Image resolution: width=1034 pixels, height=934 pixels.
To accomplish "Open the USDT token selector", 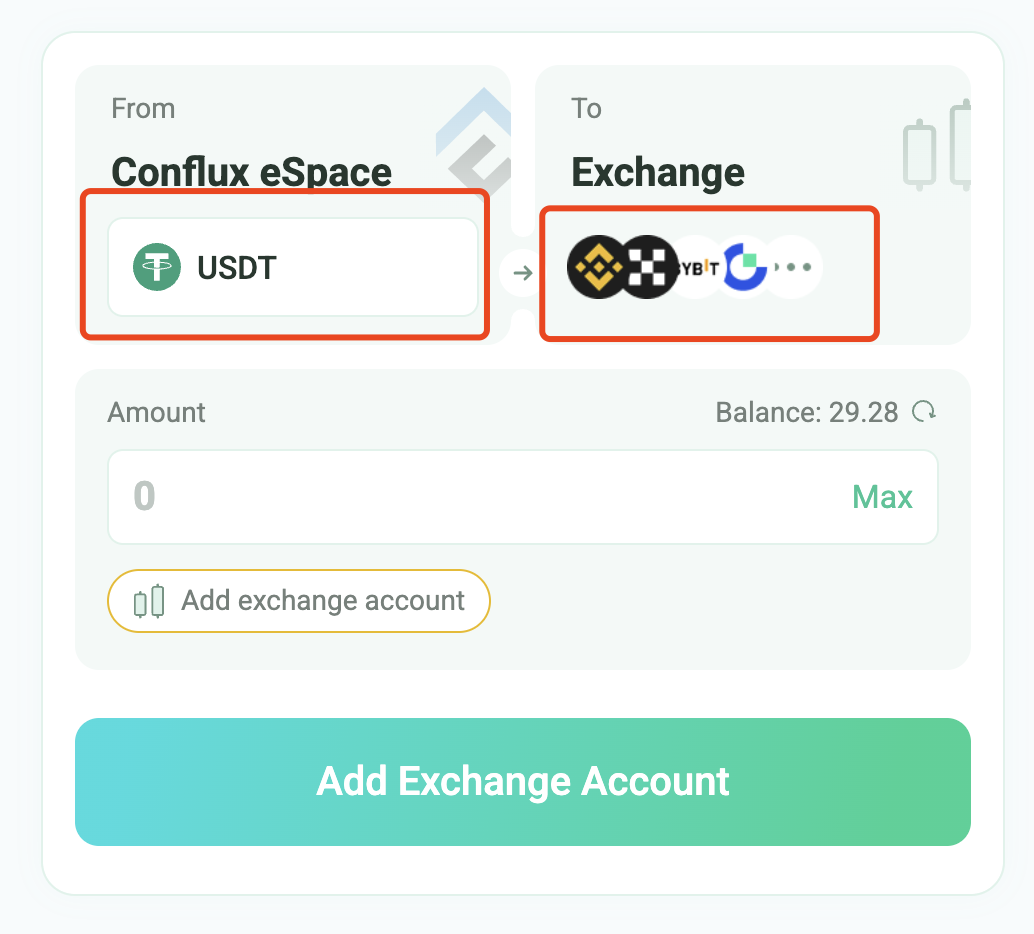I will (293, 267).
